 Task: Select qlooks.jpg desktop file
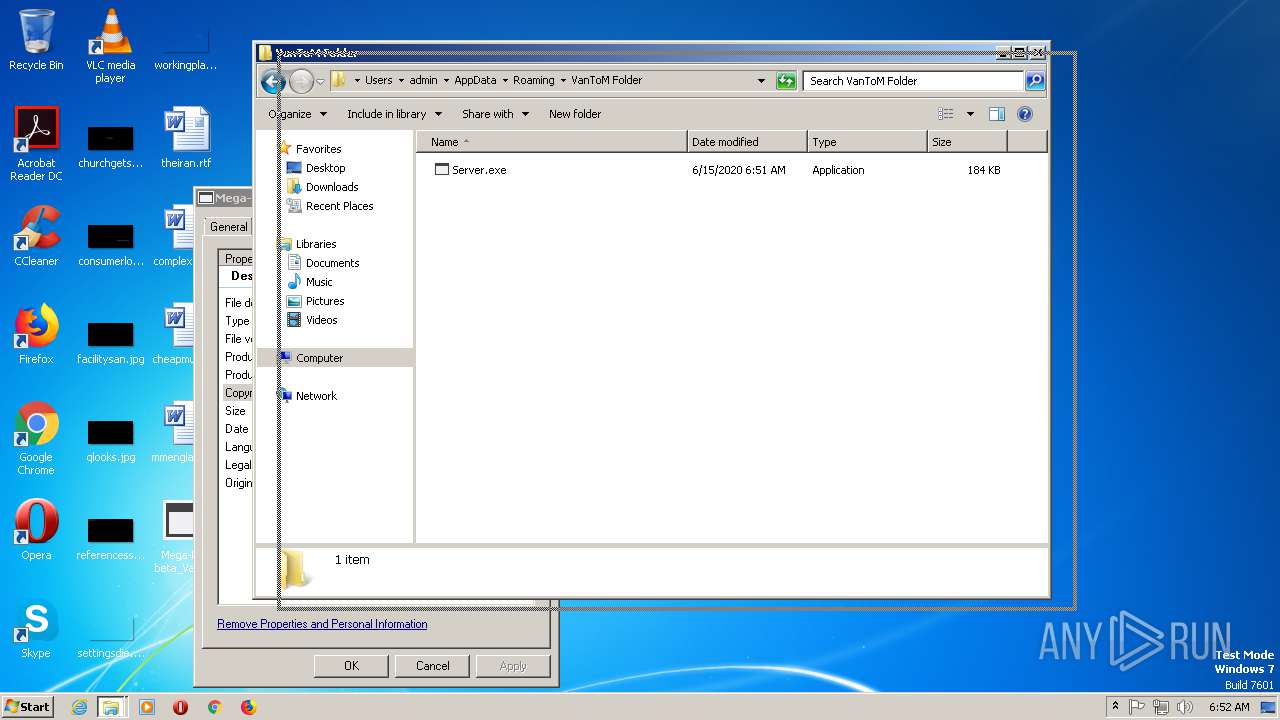pos(110,440)
